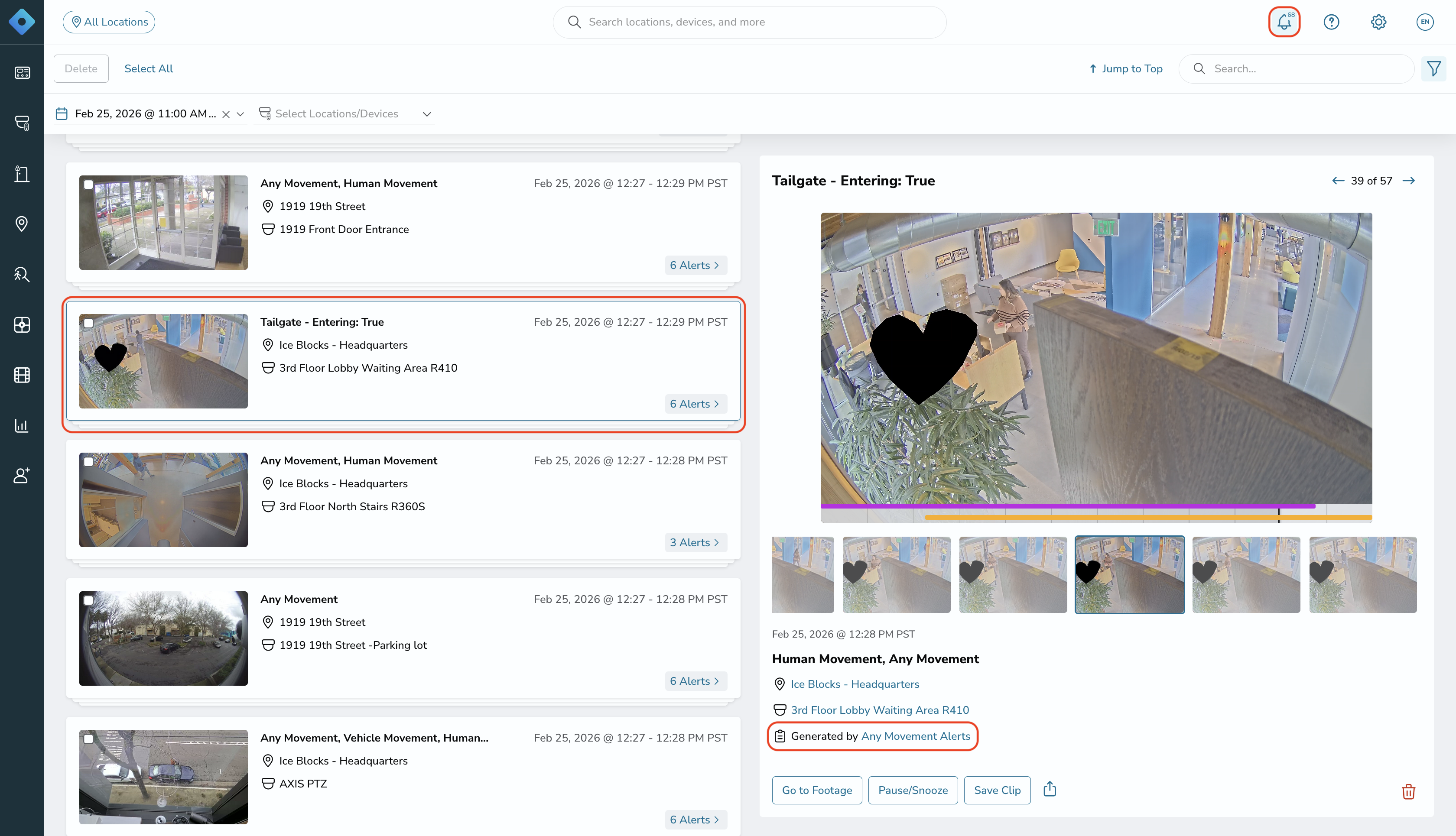Open the settings gear icon
The image size is (1456, 836).
point(1378,22)
